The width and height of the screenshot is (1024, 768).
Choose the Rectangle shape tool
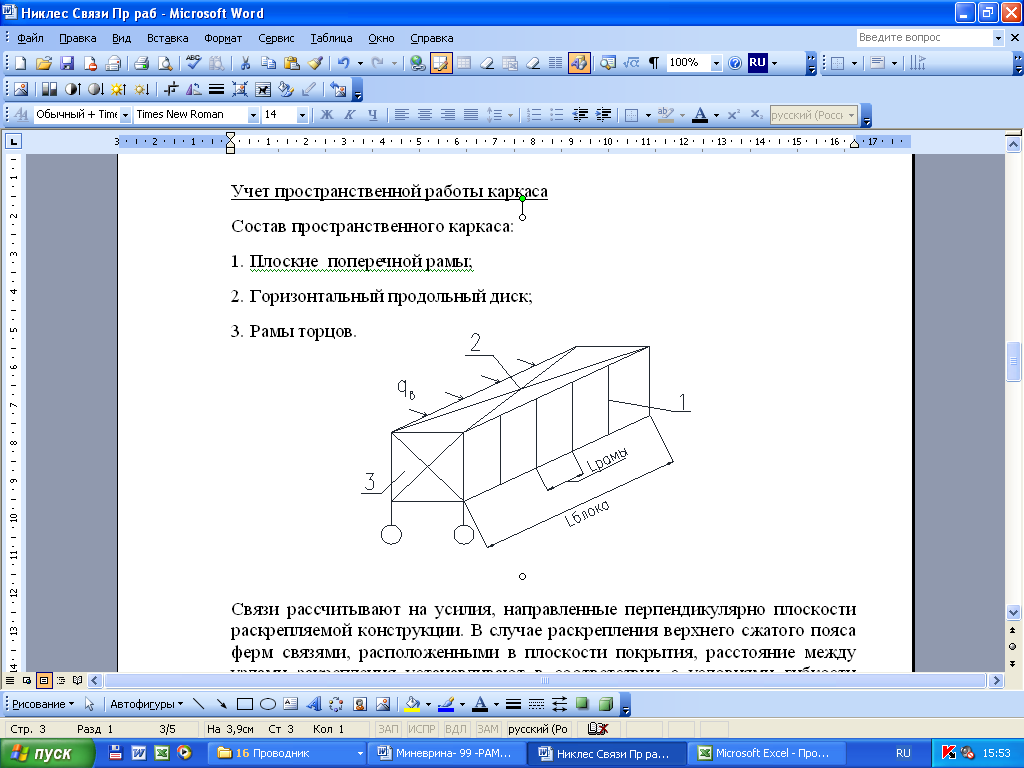point(245,704)
